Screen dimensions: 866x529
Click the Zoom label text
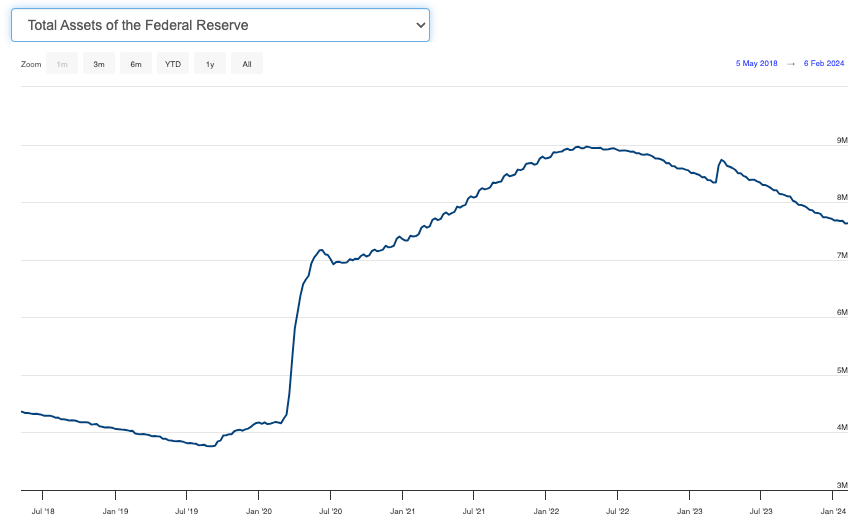(x=31, y=64)
